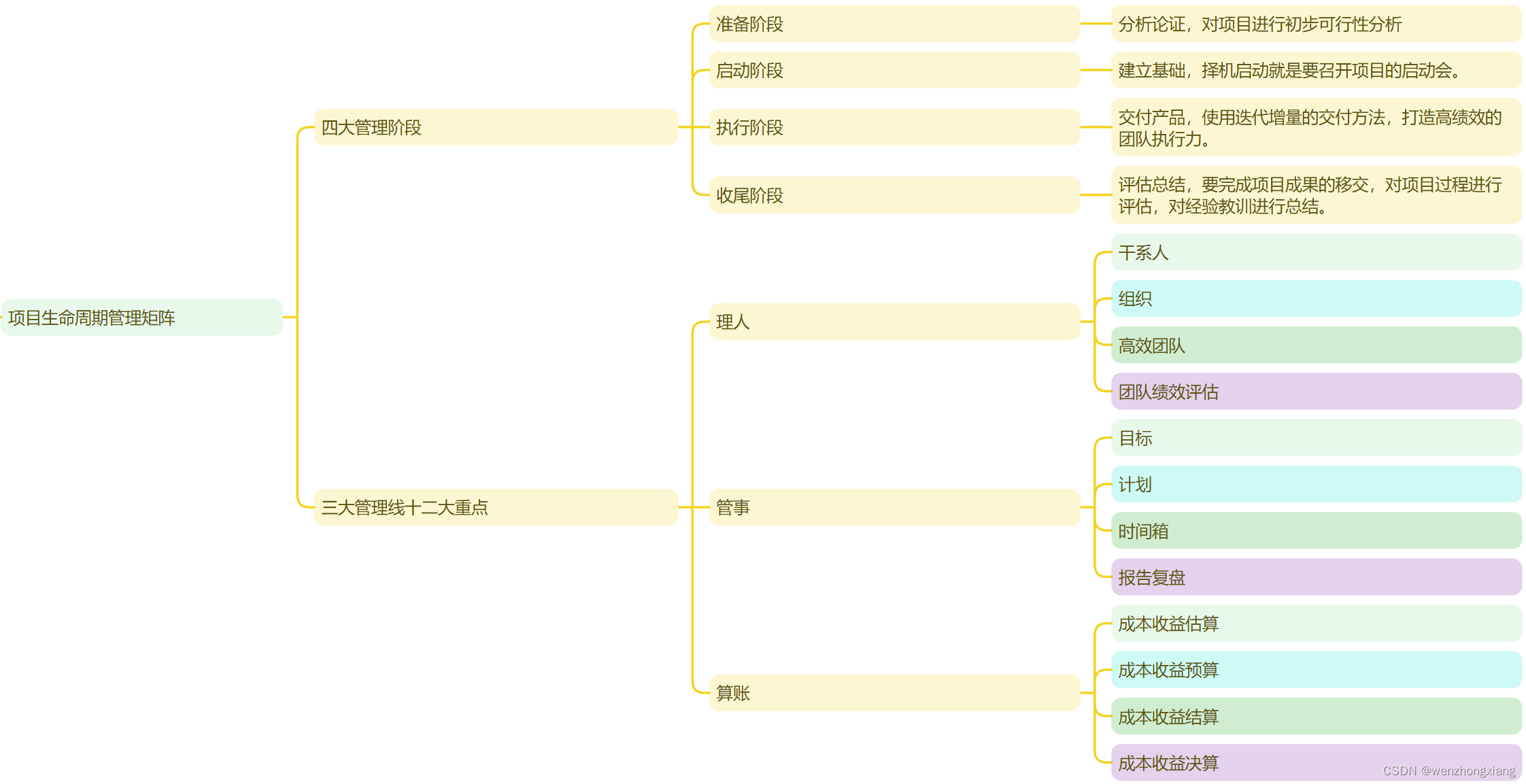Click the 建立基础，择机启动 description node
Image resolution: width=1526 pixels, height=784 pixels.
click(1317, 70)
